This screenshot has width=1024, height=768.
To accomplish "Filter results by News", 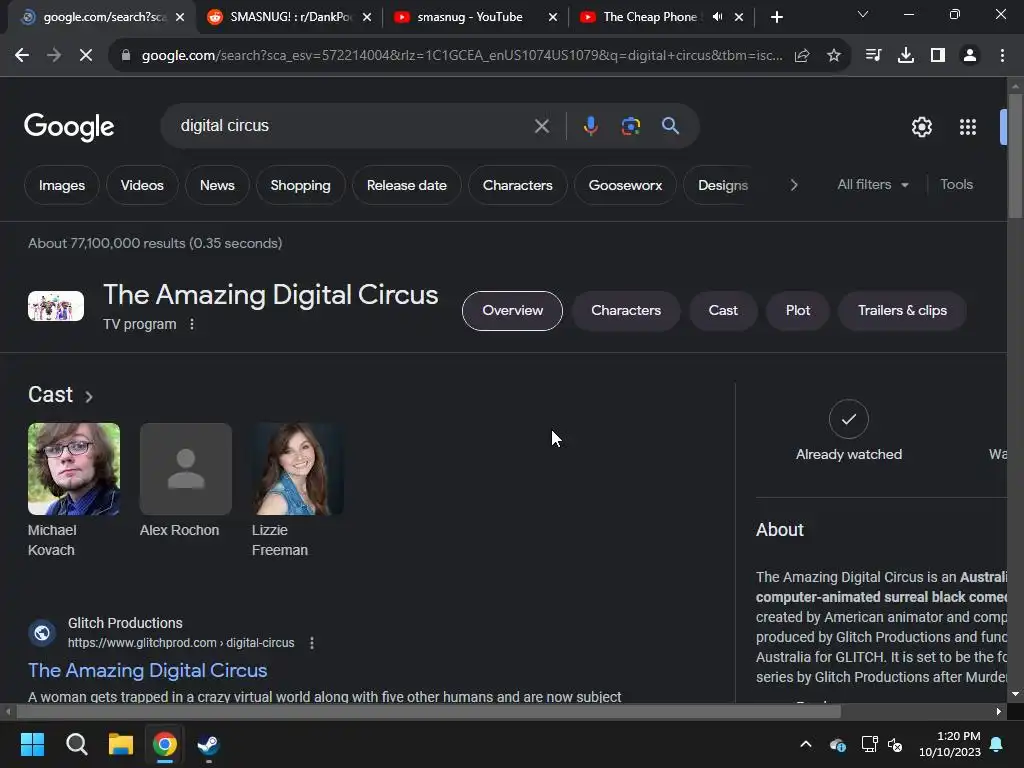I will pyautogui.click(x=217, y=185).
